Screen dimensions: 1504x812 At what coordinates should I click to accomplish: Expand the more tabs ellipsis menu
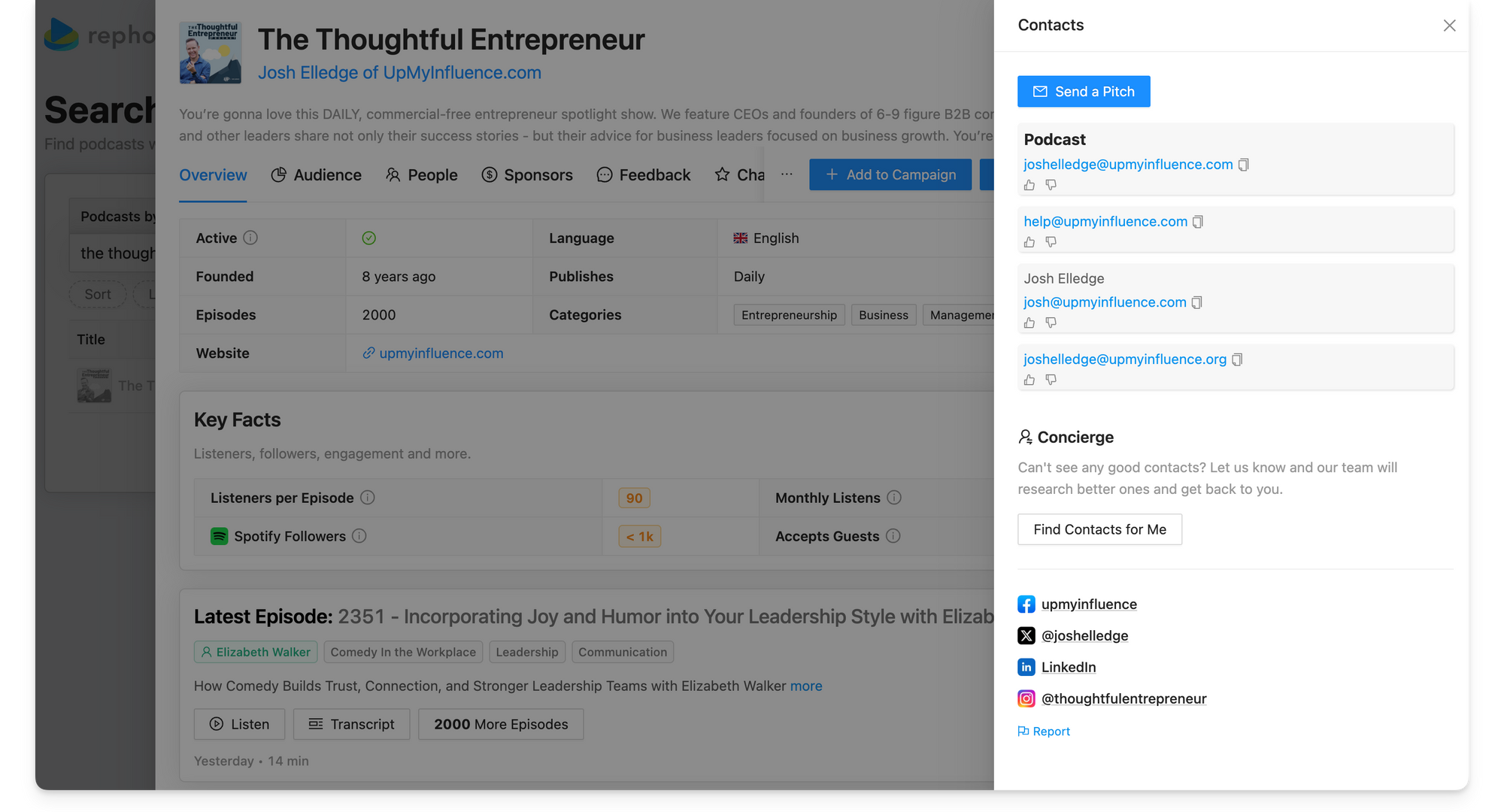787,174
